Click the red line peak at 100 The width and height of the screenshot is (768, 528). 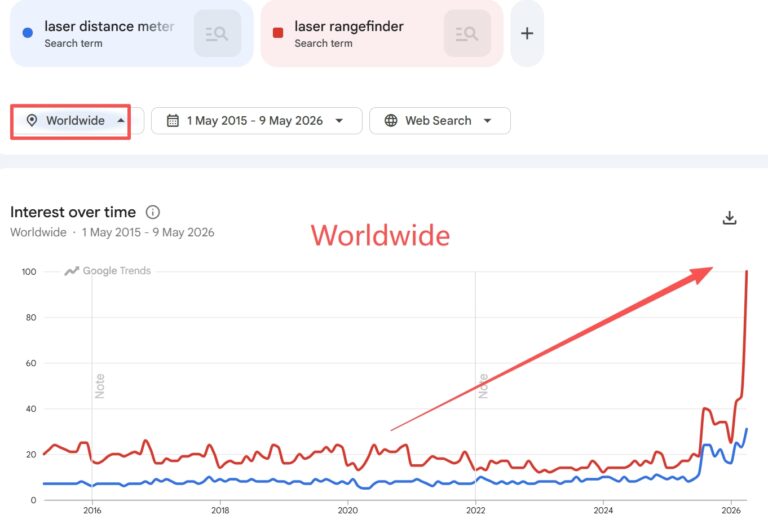746,271
